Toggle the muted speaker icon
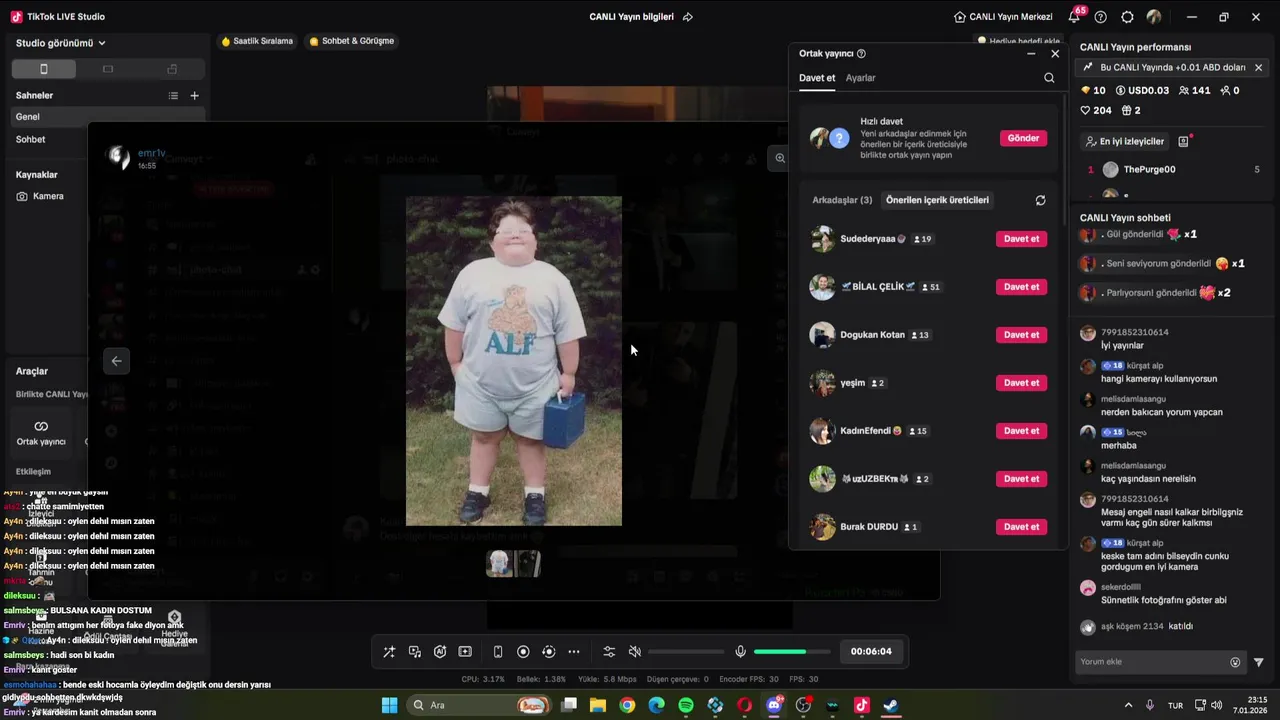This screenshot has width=1280, height=720. (634, 652)
